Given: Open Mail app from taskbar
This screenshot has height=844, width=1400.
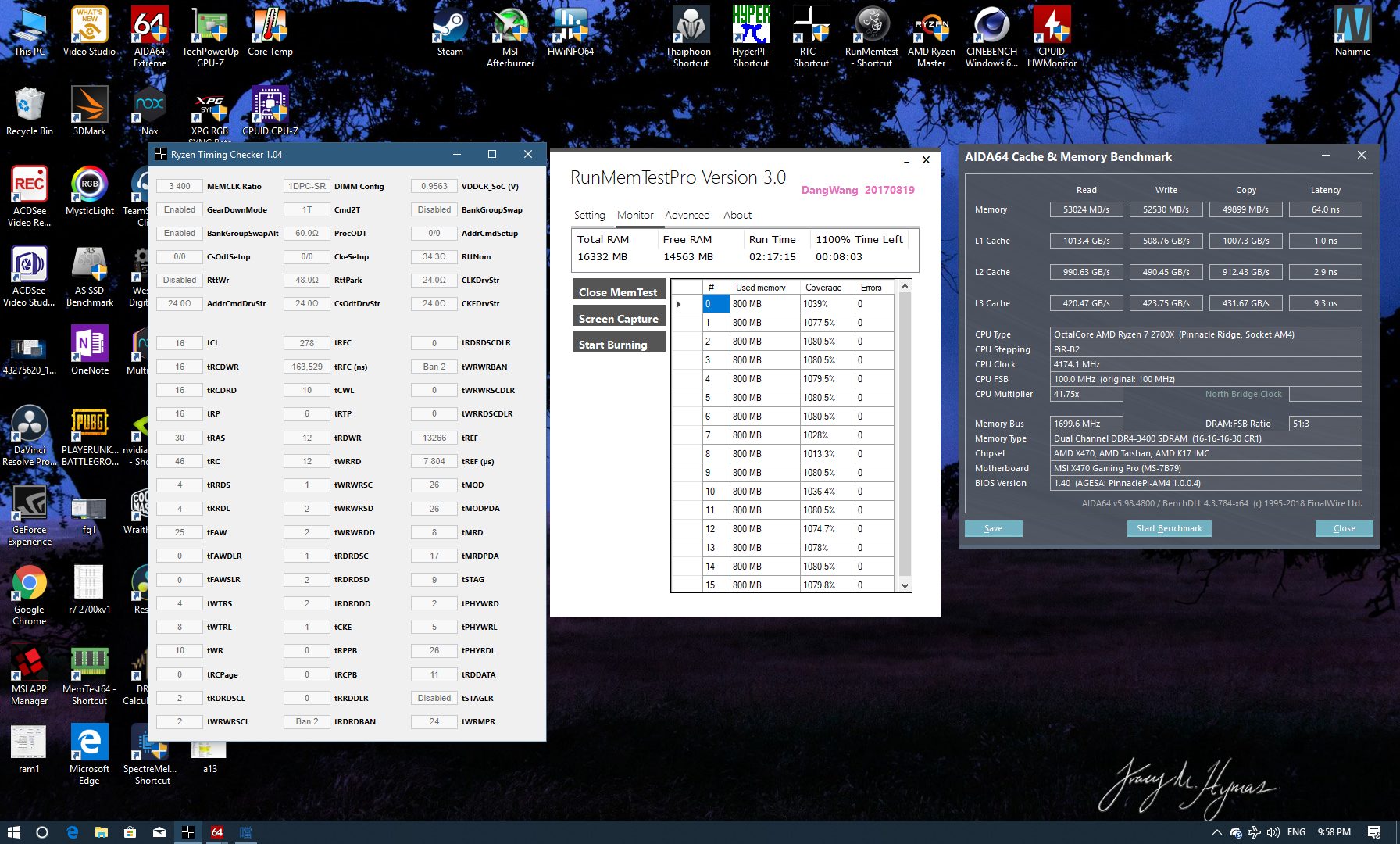Looking at the screenshot, I should click(159, 832).
